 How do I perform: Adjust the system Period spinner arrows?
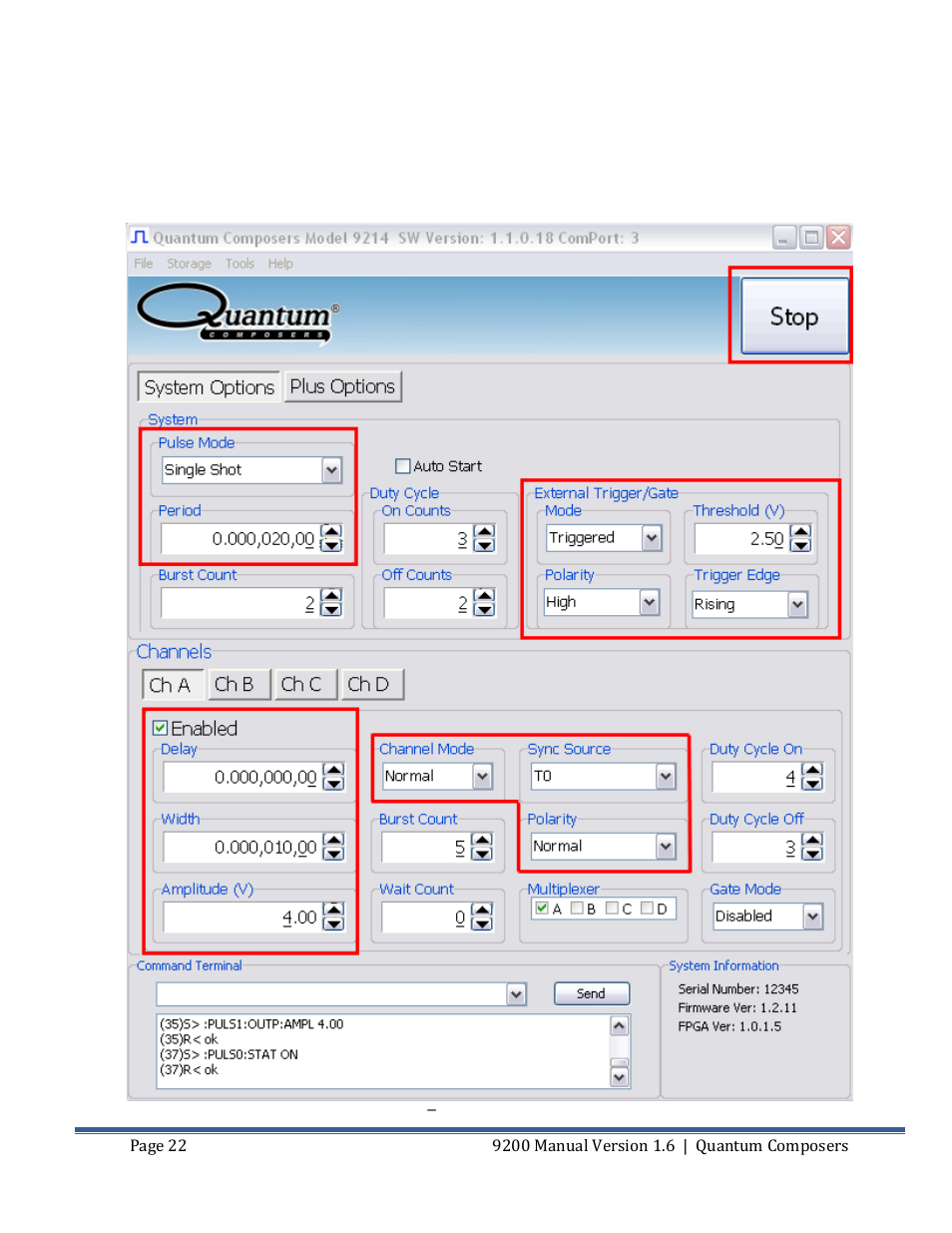pos(331,539)
